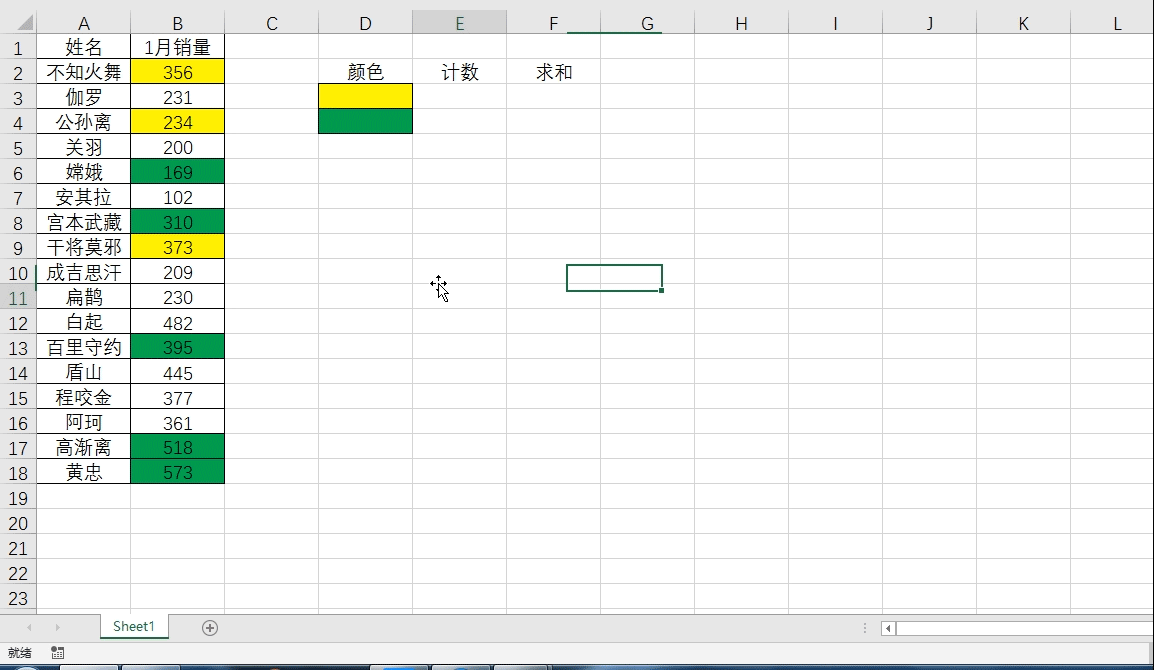This screenshot has height=670, width=1154.
Task: Select green cell with value 573
Action: coord(177,473)
